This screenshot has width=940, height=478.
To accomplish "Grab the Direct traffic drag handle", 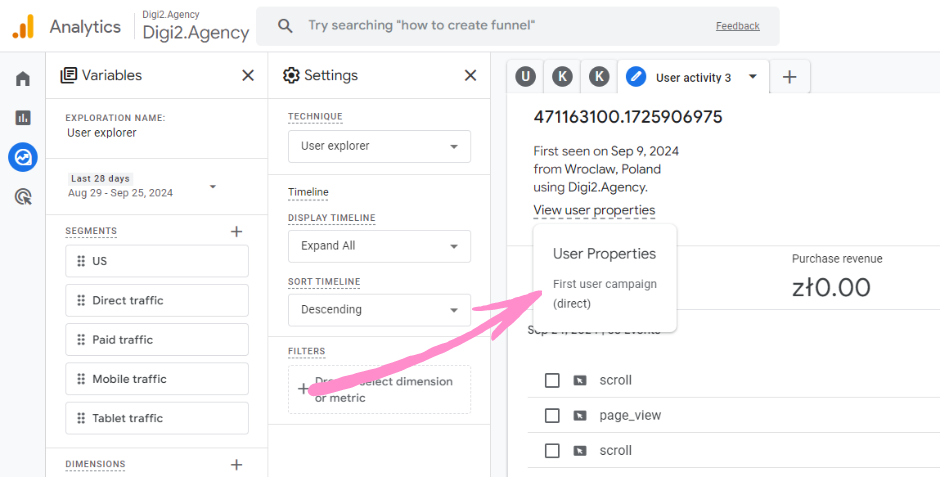I will pyautogui.click(x=81, y=300).
